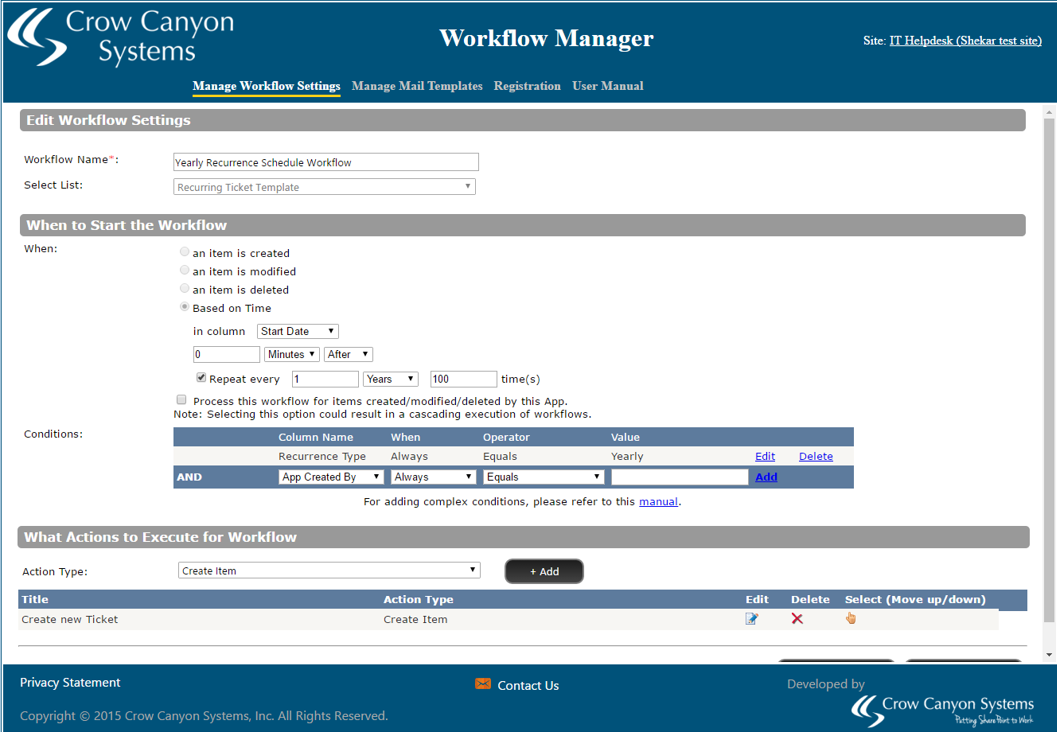Click 'Create new Ticket' title cell

[x=69, y=619]
